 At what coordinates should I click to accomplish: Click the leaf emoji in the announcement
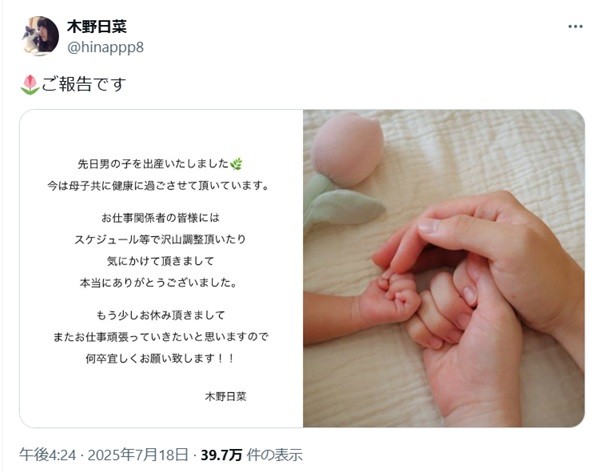[x=236, y=164]
